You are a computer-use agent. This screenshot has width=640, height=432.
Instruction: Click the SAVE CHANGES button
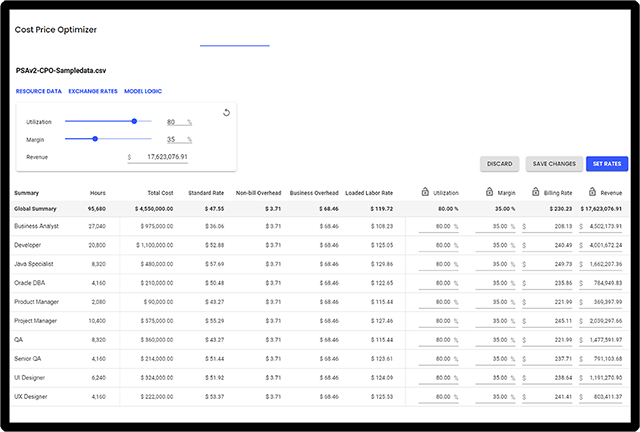click(554, 164)
